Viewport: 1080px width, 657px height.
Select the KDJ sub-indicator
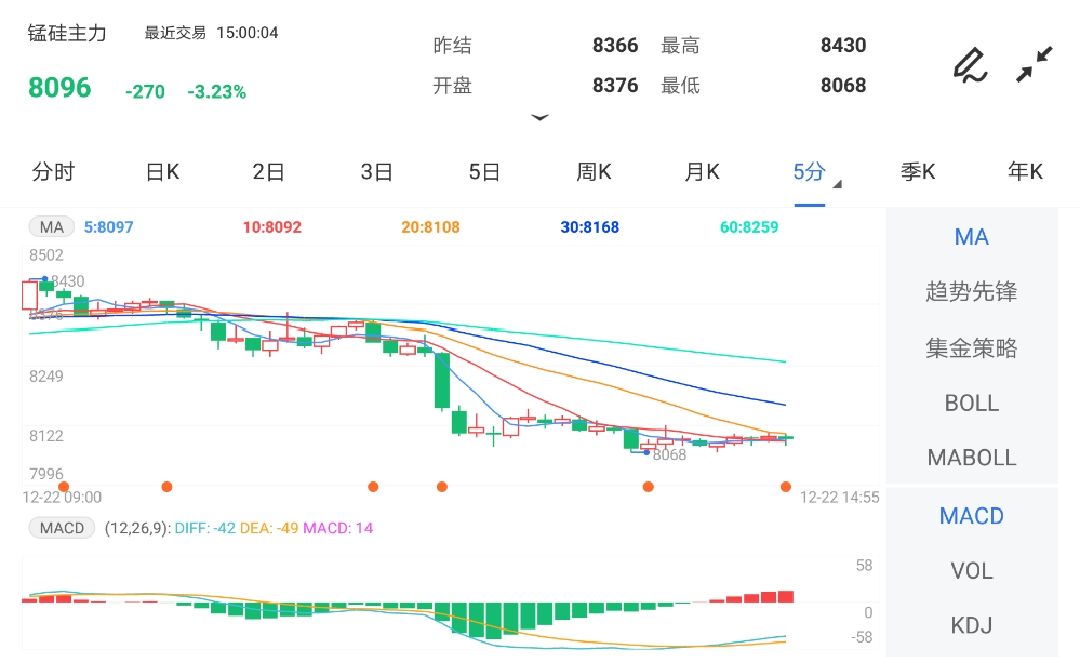coord(971,625)
